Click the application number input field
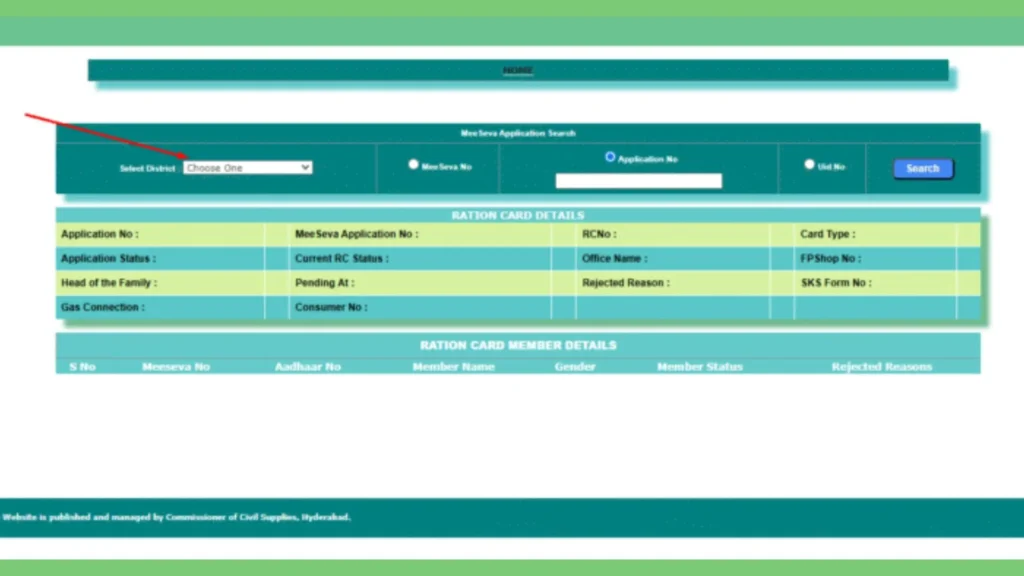1024x576 pixels. point(639,181)
